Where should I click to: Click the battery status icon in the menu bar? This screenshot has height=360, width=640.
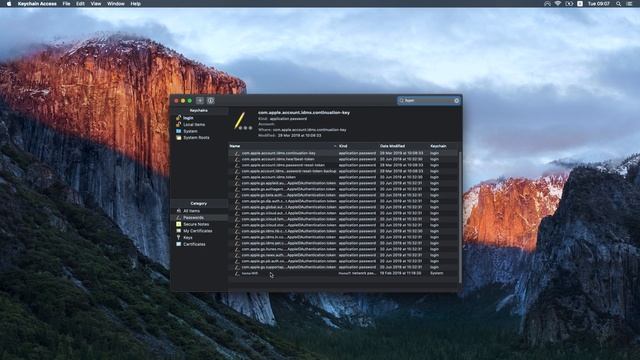pos(569,4)
